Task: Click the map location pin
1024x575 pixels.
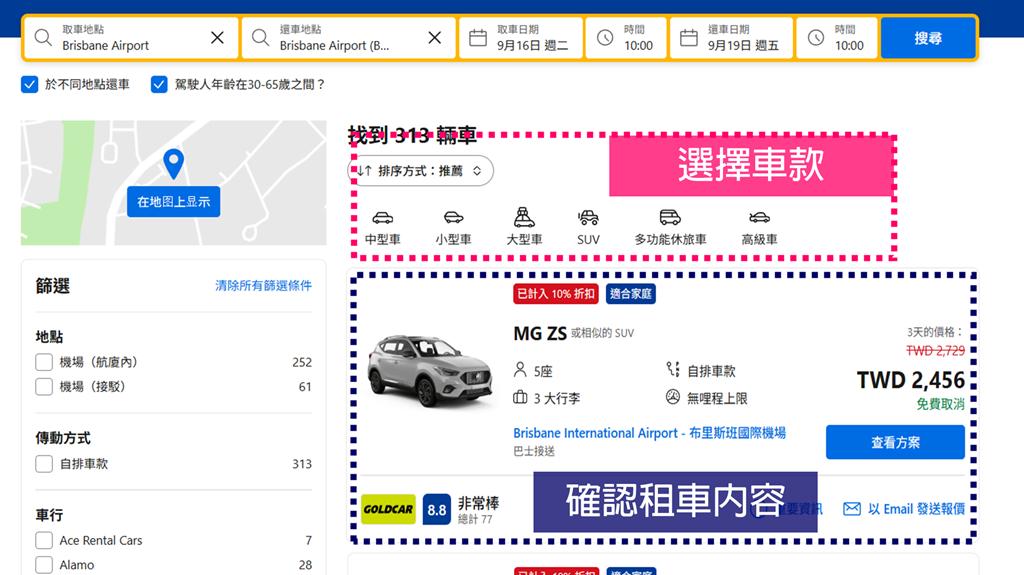Action: (x=173, y=163)
